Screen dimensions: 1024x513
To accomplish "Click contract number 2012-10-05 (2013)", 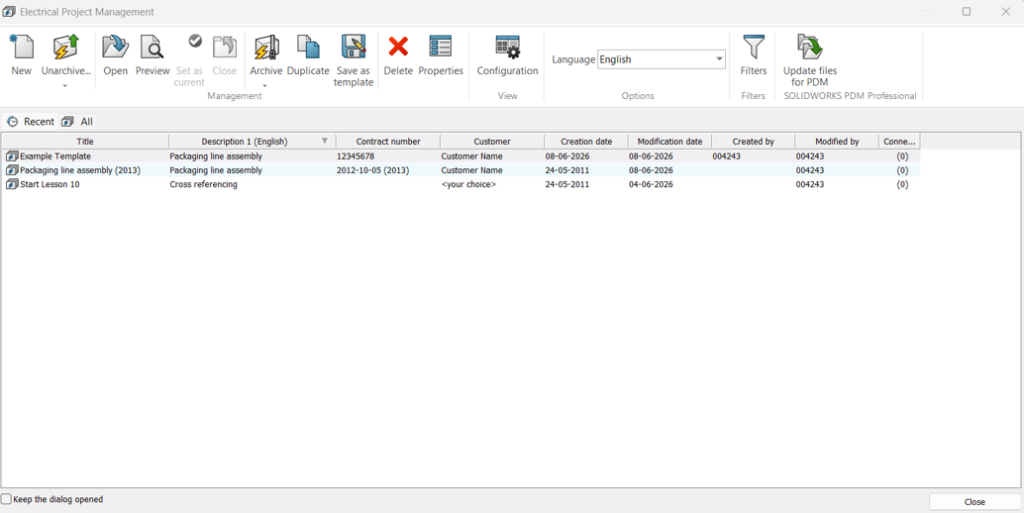I will (x=372, y=170).
